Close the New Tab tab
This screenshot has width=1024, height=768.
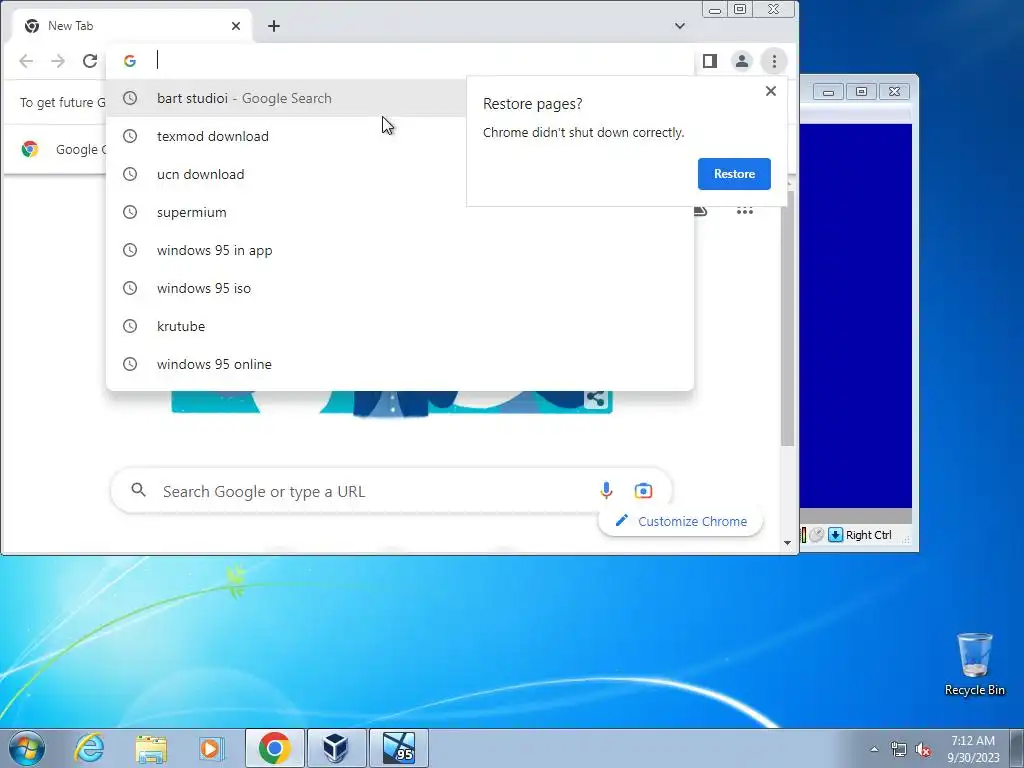coord(236,26)
